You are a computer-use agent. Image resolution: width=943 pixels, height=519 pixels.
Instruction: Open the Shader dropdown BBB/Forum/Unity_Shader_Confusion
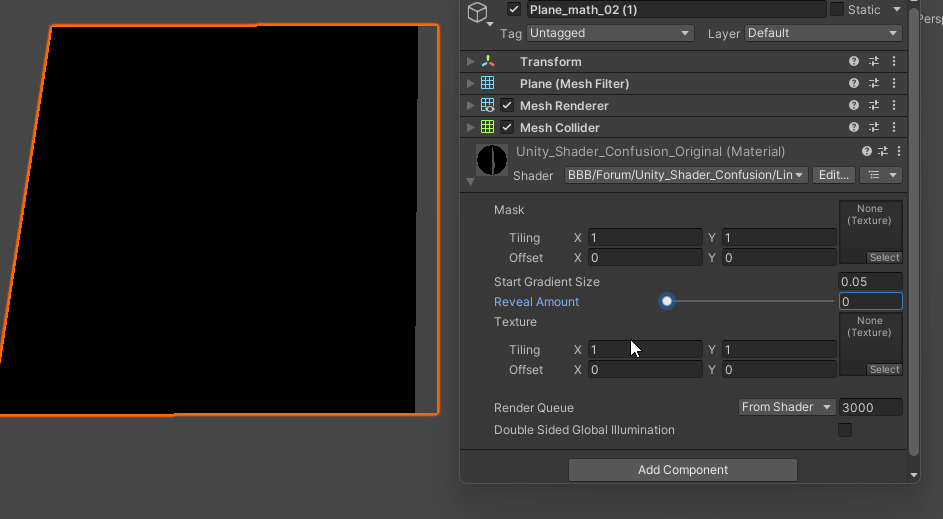(x=686, y=175)
